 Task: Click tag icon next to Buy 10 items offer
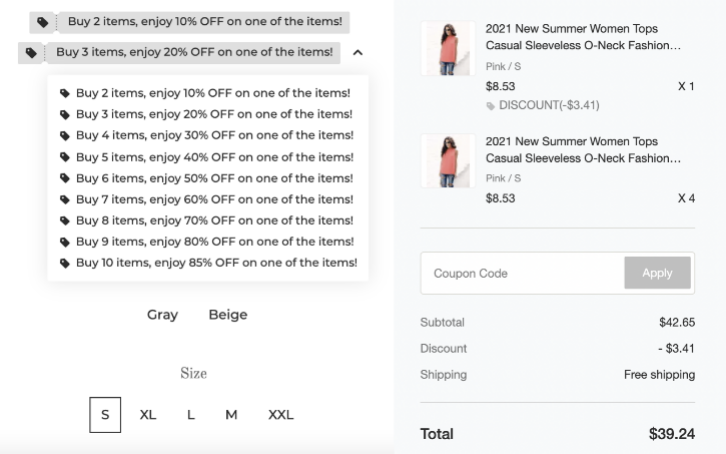click(65, 263)
